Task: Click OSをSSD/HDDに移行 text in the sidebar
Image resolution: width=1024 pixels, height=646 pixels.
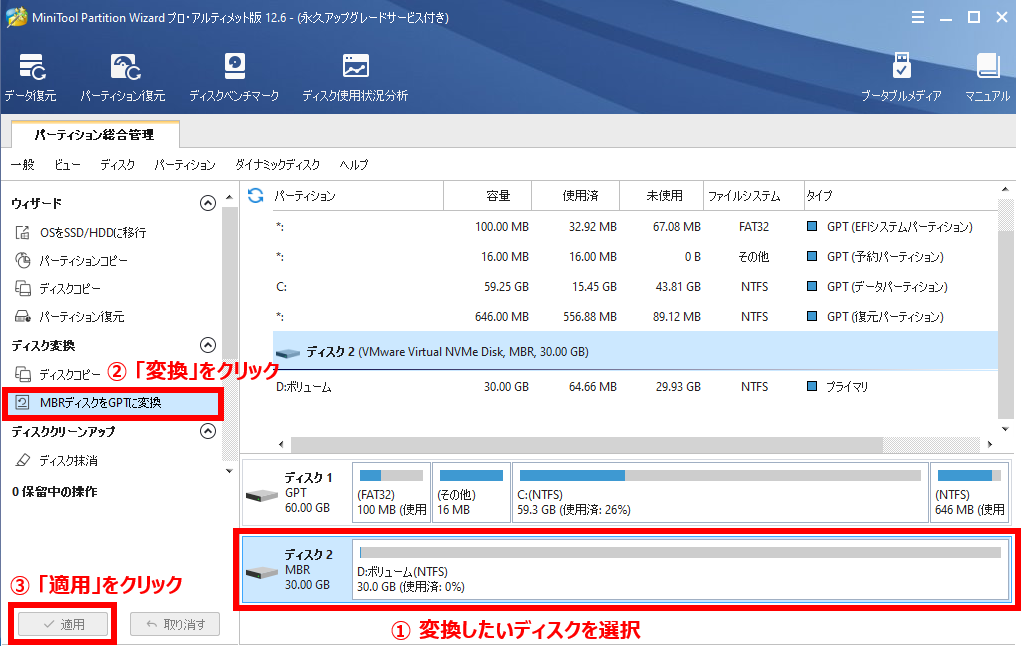Action: pyautogui.click(x=93, y=233)
